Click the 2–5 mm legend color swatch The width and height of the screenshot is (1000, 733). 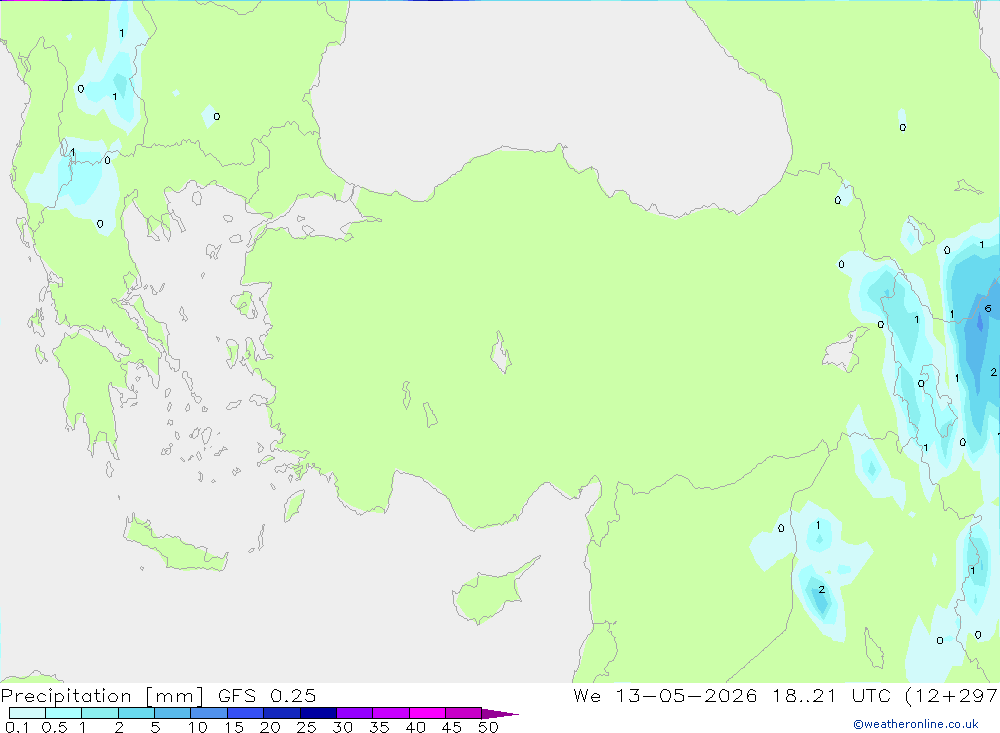(x=136, y=713)
